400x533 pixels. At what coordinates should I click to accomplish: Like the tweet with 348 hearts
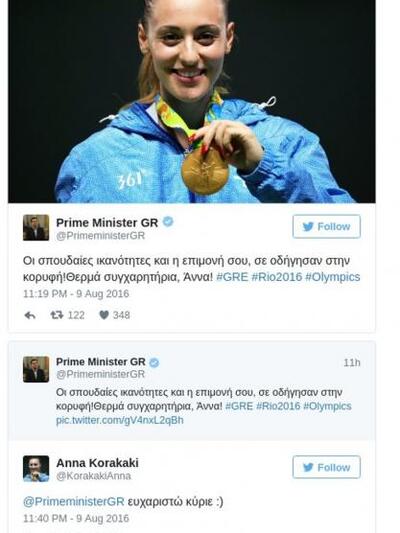pos(104,315)
